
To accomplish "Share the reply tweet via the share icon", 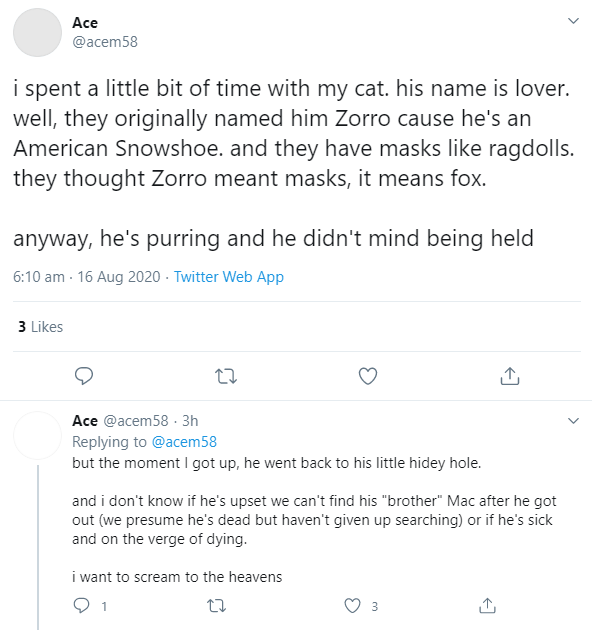I will (487, 605).
